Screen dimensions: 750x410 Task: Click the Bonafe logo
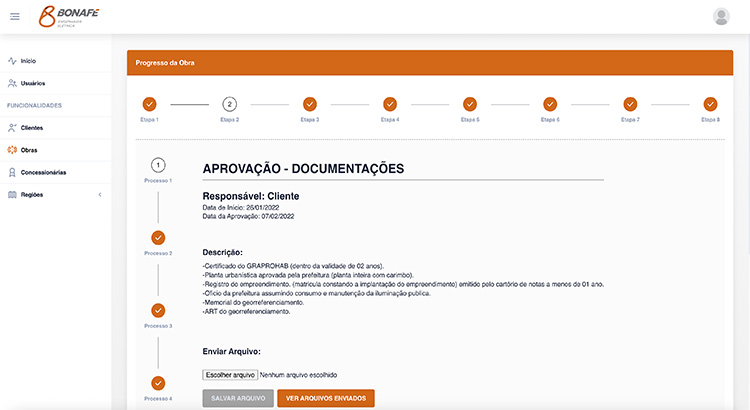pos(69,17)
